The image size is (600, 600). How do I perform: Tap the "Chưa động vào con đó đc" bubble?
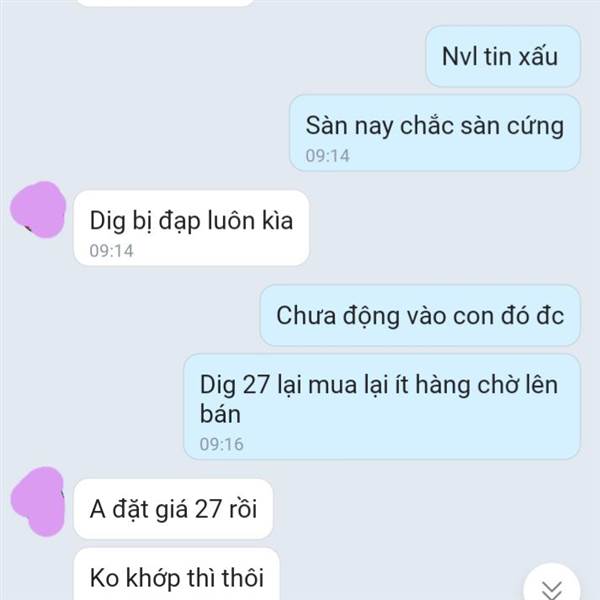[x=420, y=316]
